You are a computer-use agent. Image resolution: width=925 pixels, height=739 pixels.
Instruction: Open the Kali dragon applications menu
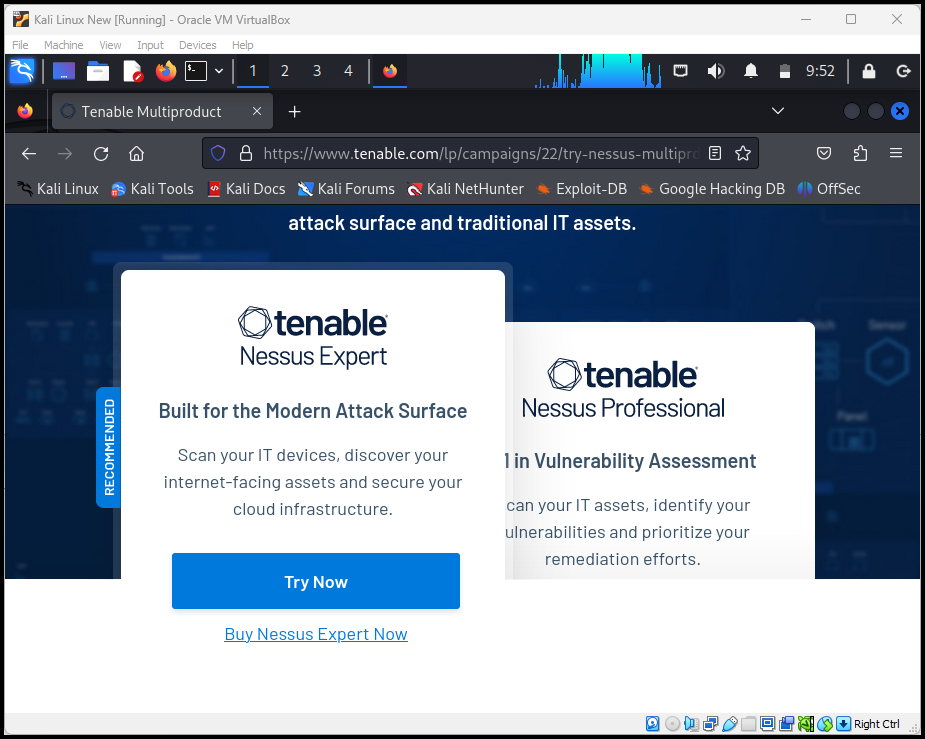coord(22,71)
